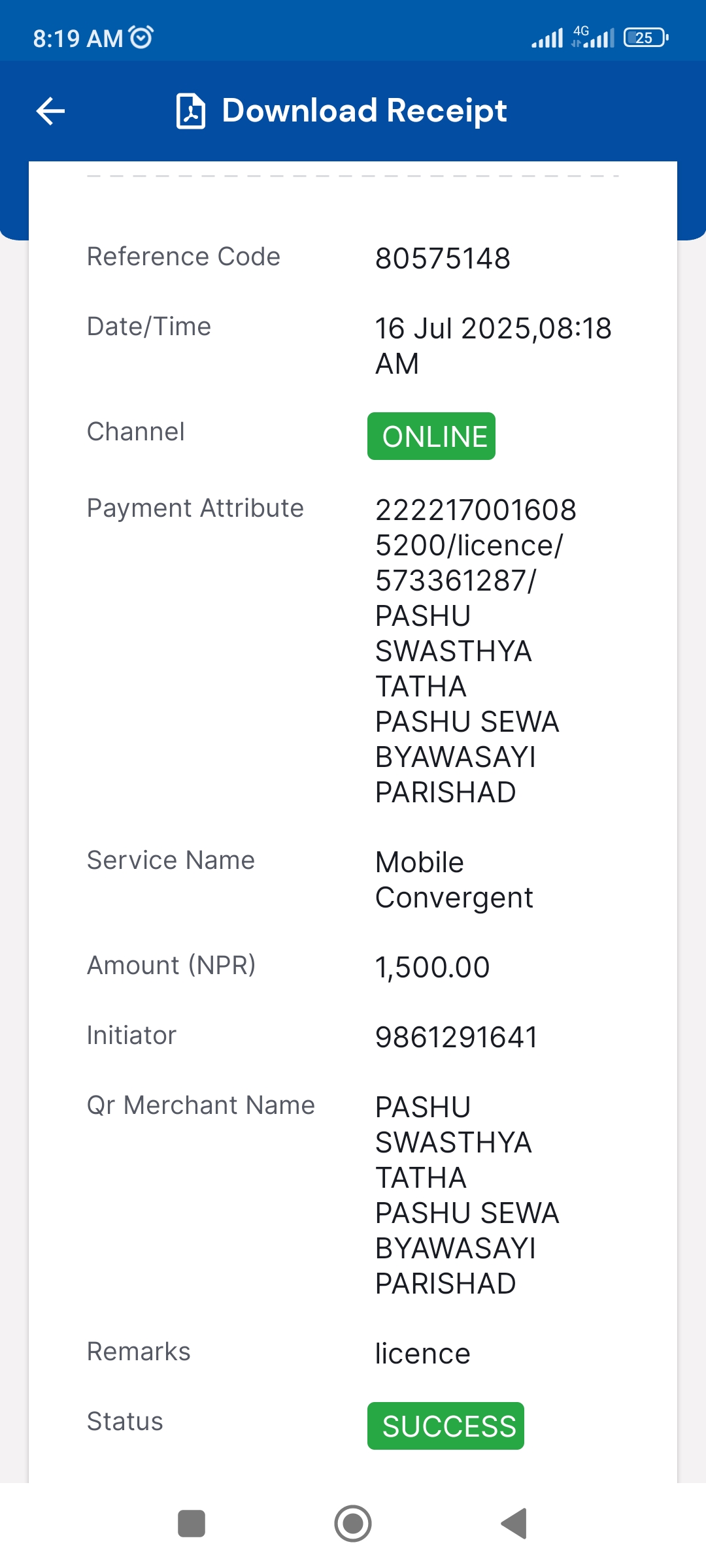Go home using the circle button
This screenshot has width=706, height=1568.
[x=353, y=1524]
